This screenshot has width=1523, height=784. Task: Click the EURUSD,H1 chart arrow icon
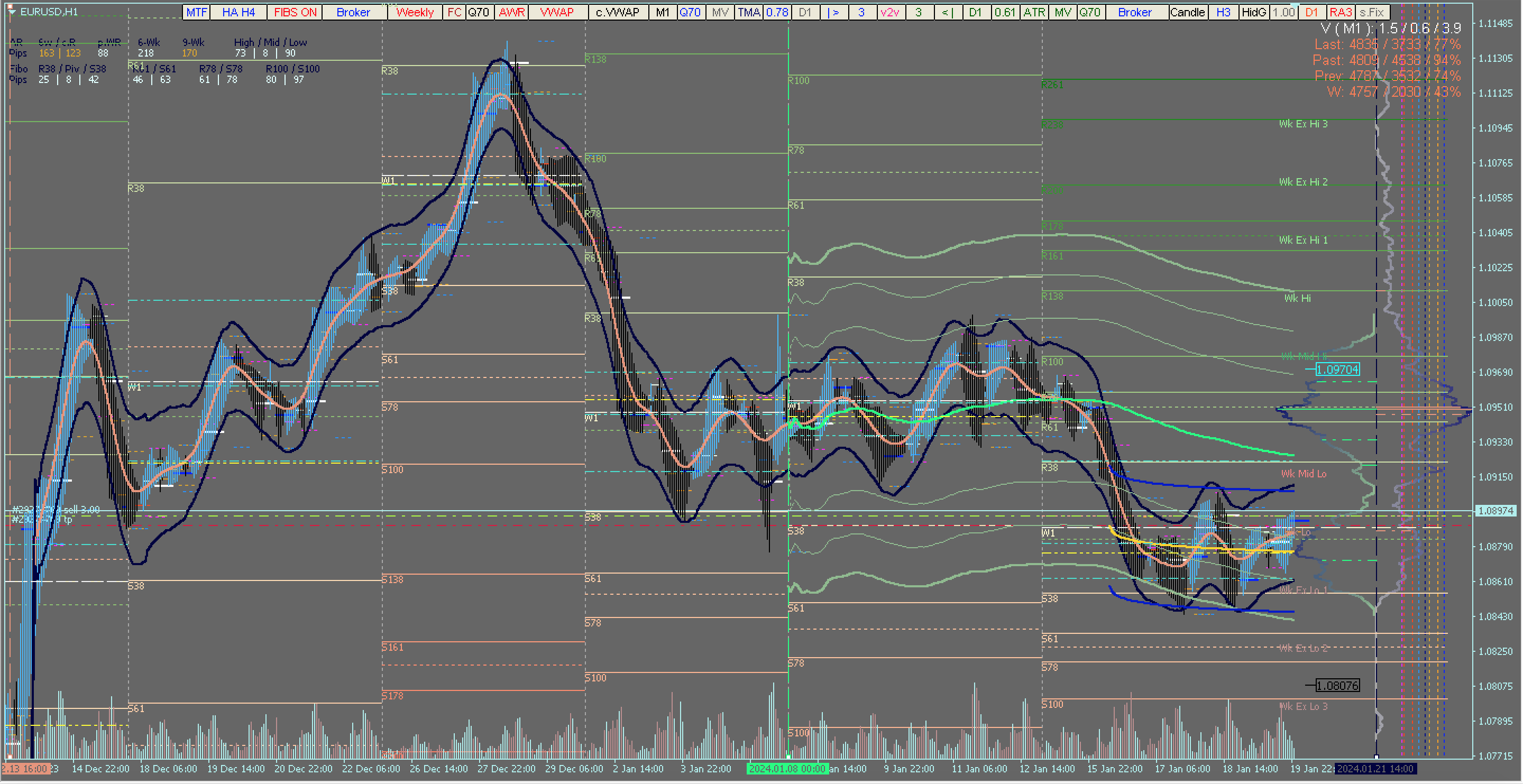pyautogui.click(x=11, y=11)
